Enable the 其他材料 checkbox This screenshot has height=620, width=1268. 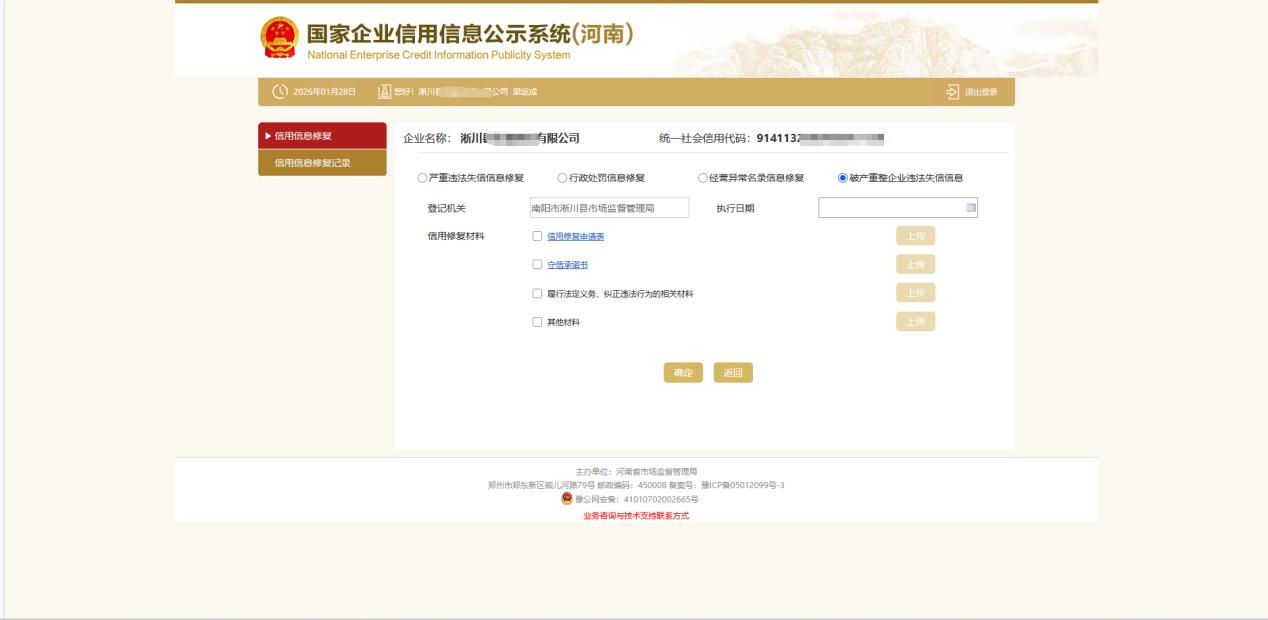tap(537, 322)
